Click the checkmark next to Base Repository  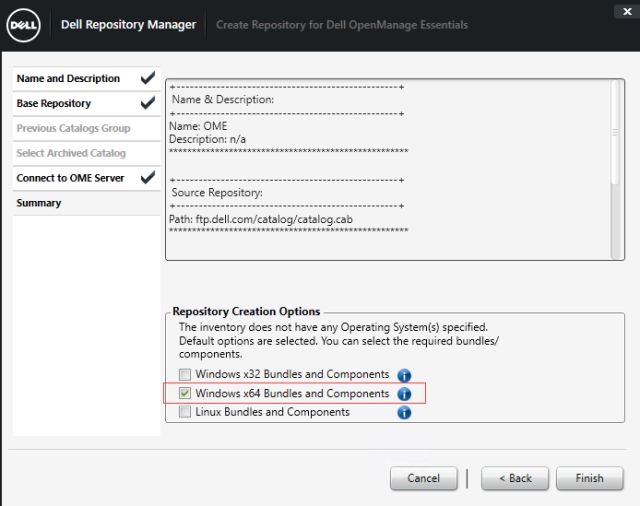[148, 103]
